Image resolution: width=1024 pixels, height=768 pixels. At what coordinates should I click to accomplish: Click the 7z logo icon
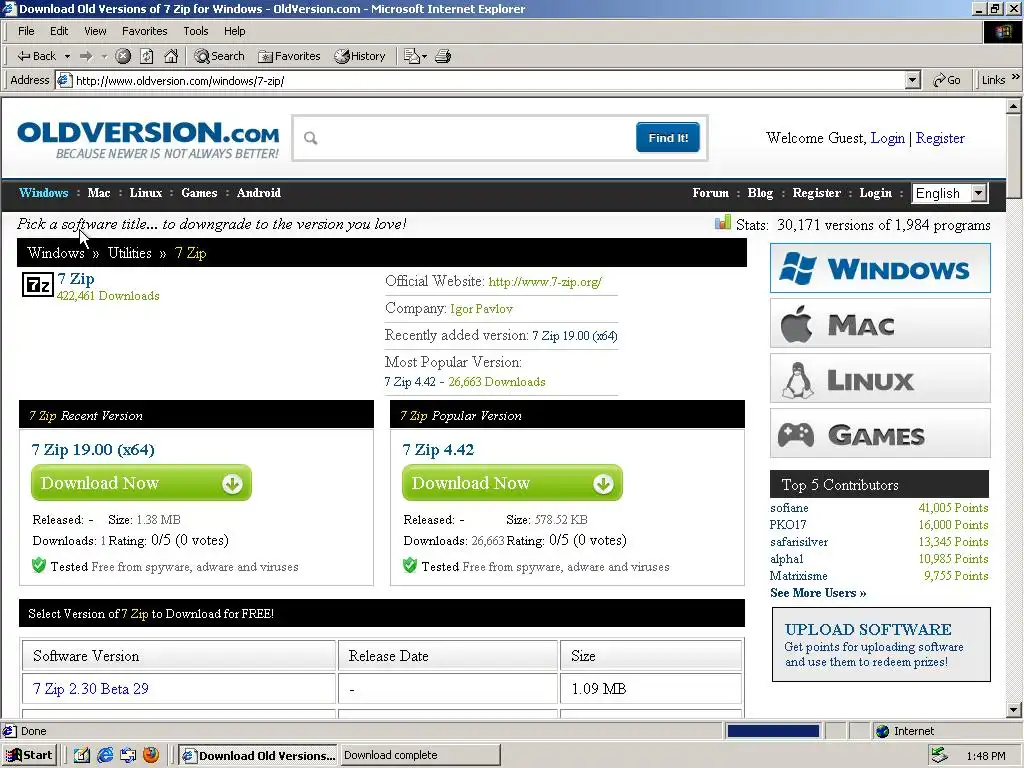(37, 285)
